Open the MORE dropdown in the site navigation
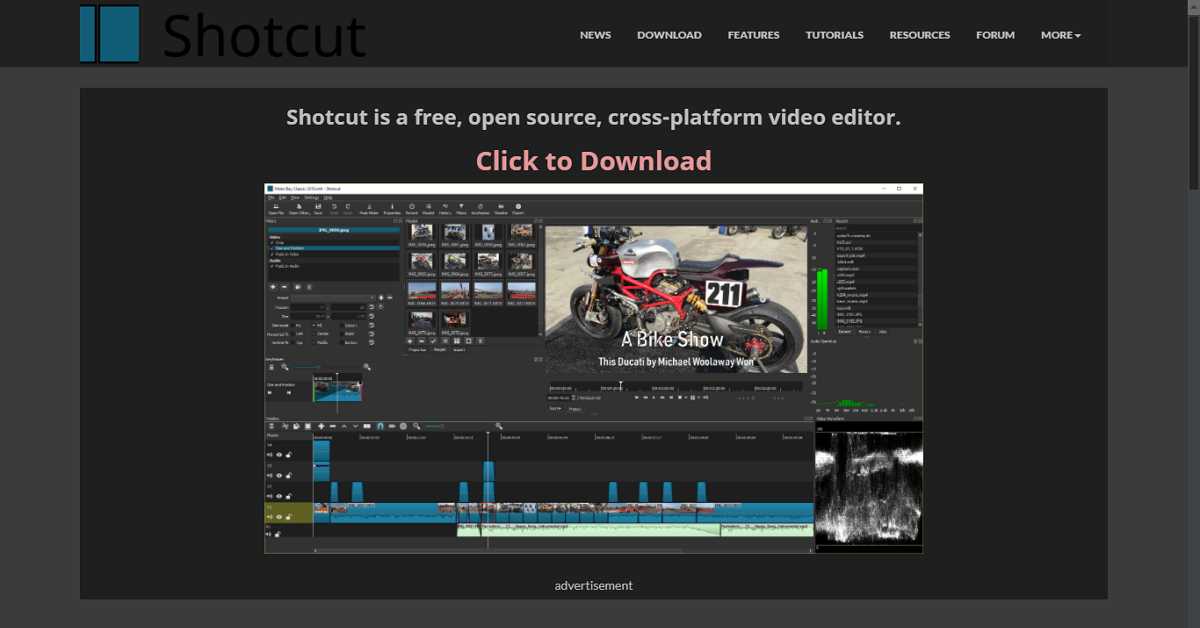Screen dimensions: 1200x628 1059,35
